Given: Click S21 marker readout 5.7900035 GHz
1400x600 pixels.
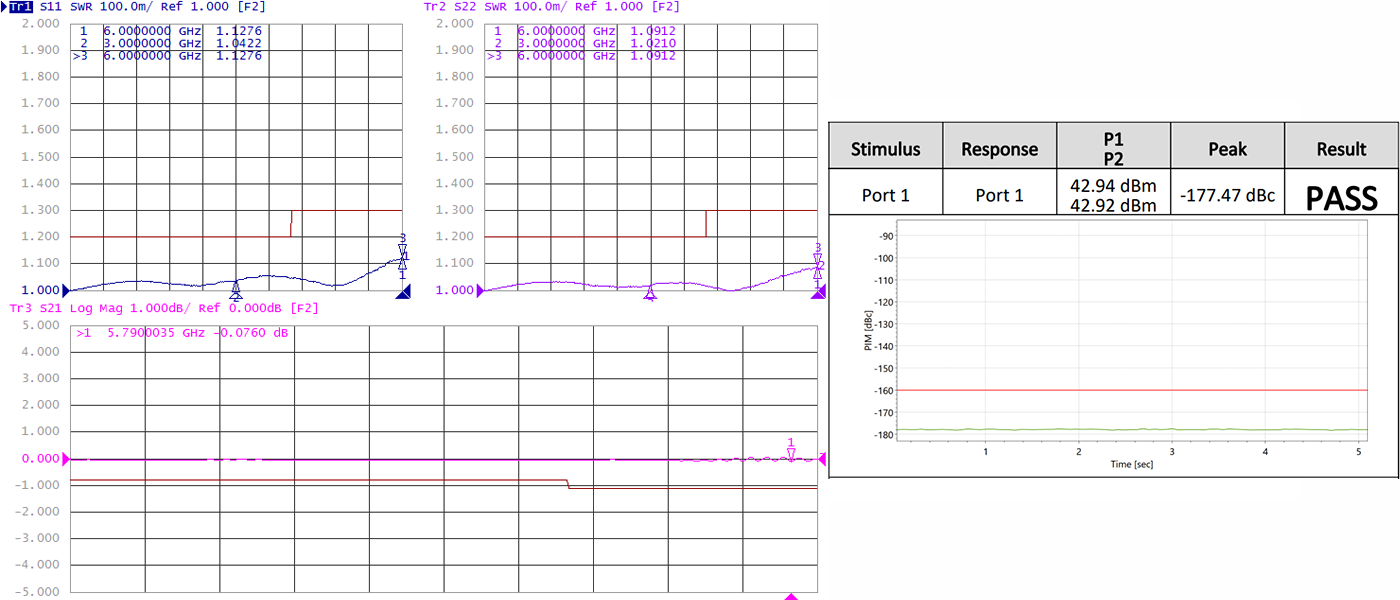Looking at the screenshot, I should (181, 333).
